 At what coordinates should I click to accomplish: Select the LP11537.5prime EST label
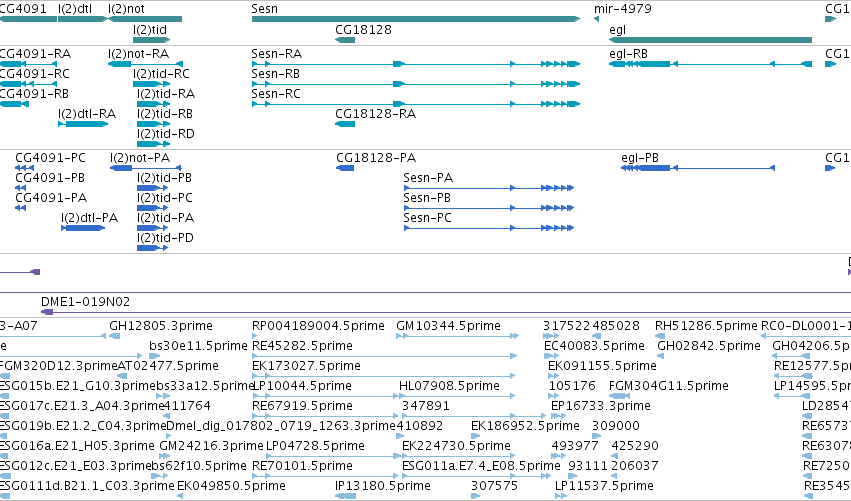[604, 486]
